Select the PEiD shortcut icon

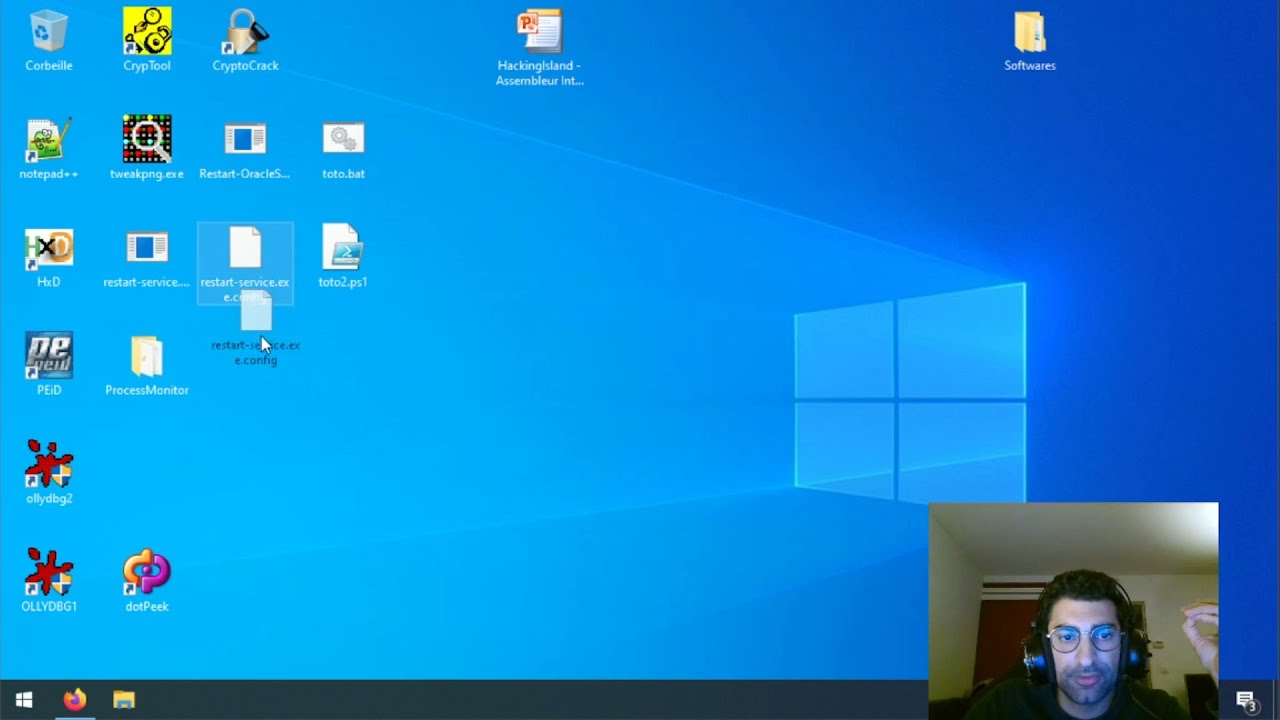(48, 365)
